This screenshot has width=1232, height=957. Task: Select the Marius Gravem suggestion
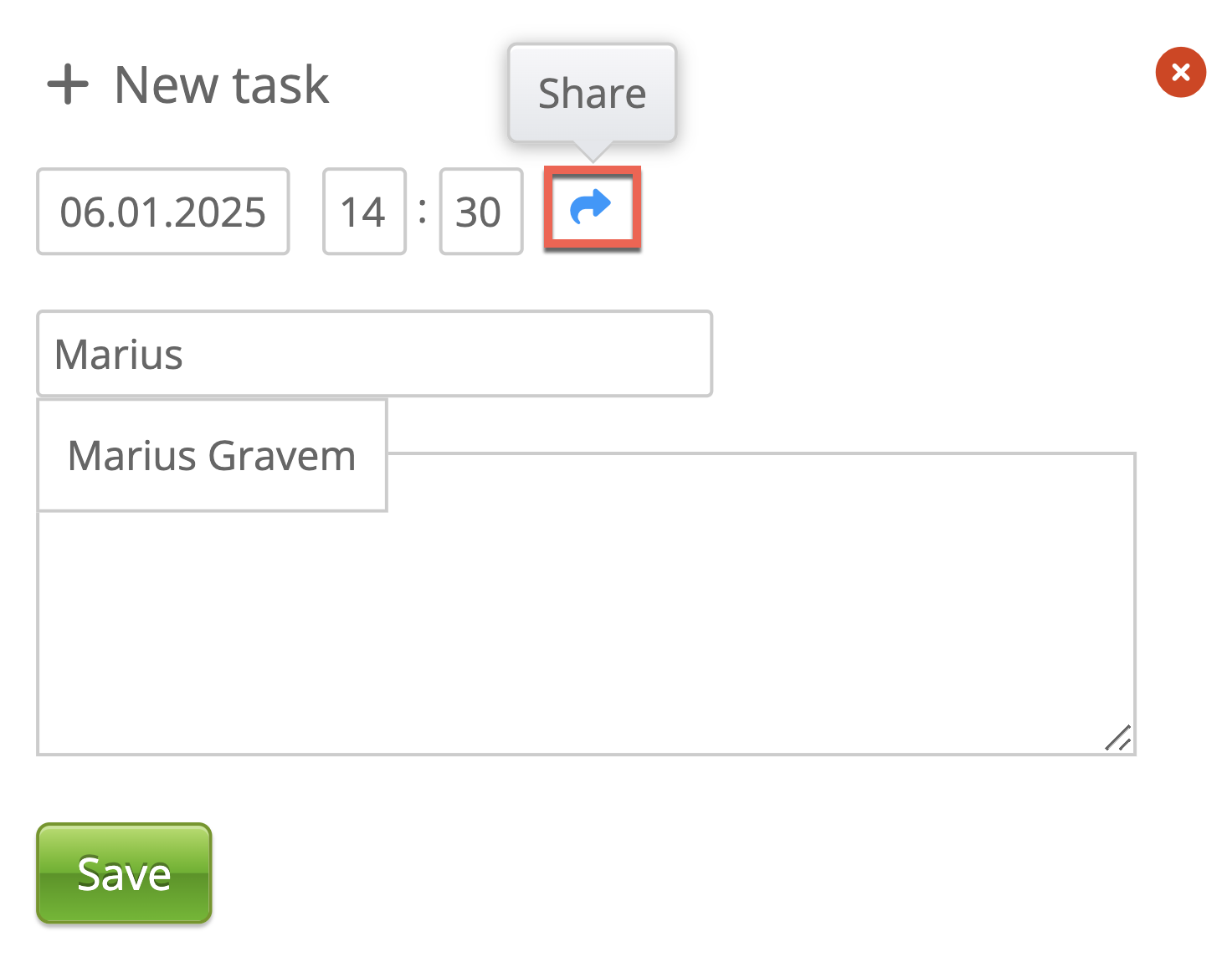(x=212, y=456)
